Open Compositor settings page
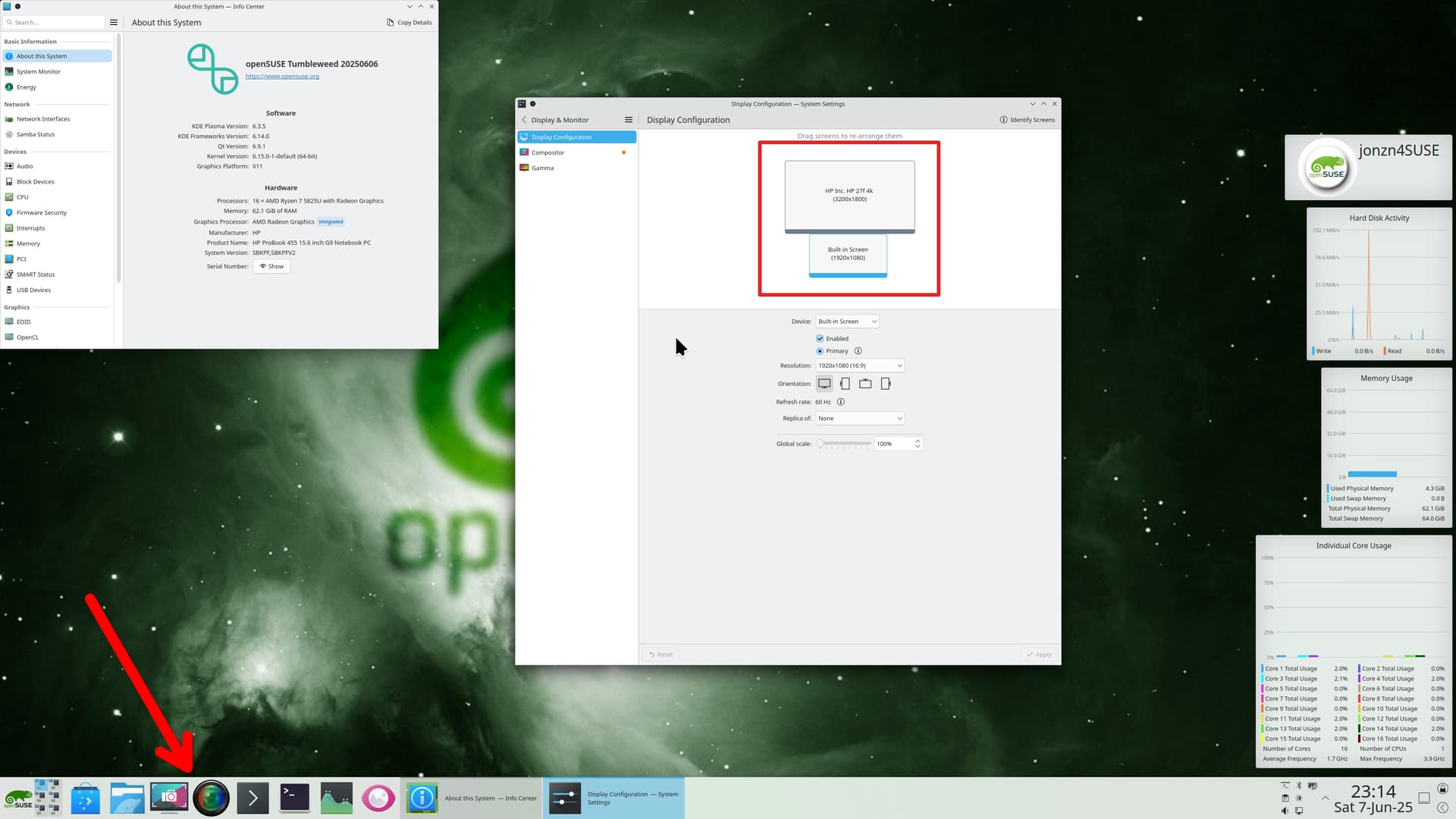This screenshot has width=1456, height=819. click(576, 152)
